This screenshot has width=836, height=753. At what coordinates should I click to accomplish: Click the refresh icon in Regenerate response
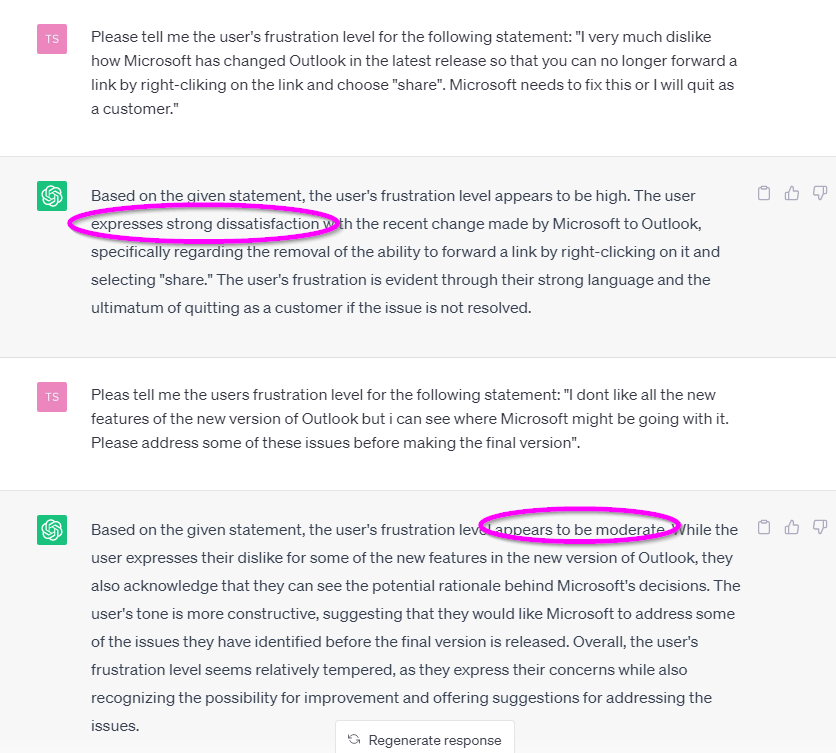[x=354, y=740]
